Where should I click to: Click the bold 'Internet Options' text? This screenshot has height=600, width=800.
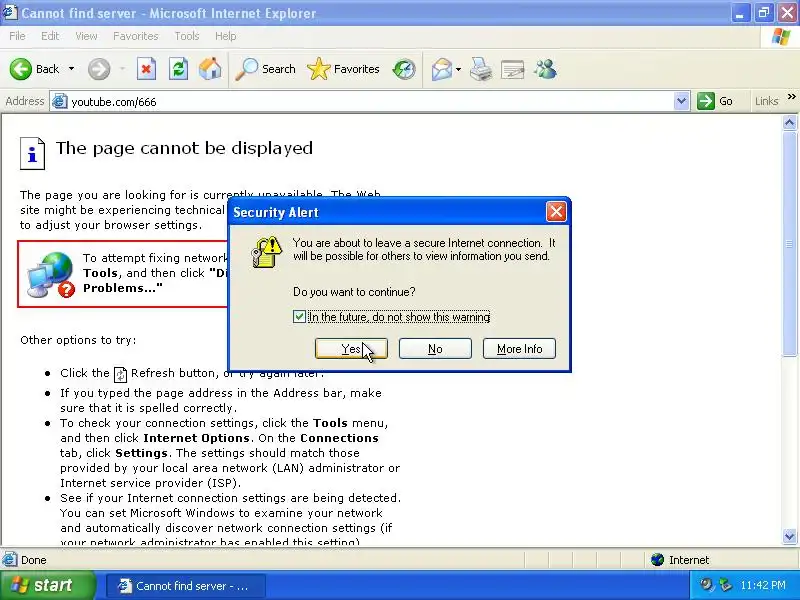point(196,438)
